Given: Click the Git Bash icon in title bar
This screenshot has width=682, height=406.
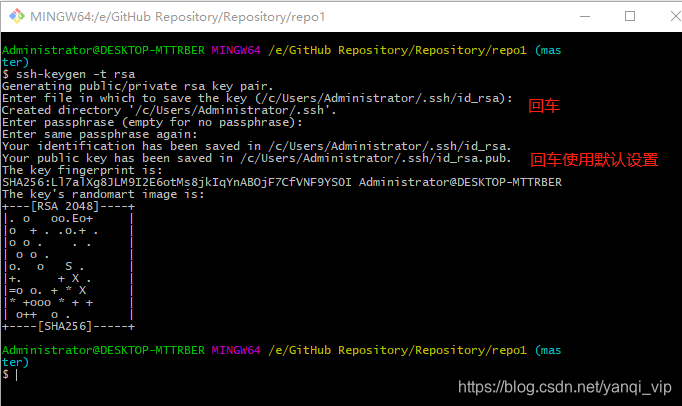Looking at the screenshot, I should click(17, 17).
